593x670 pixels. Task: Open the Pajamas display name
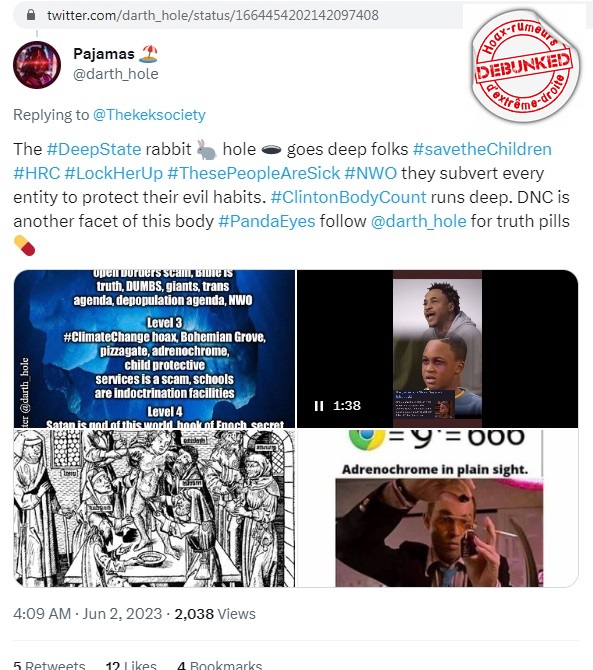pyautogui.click(x=104, y=54)
